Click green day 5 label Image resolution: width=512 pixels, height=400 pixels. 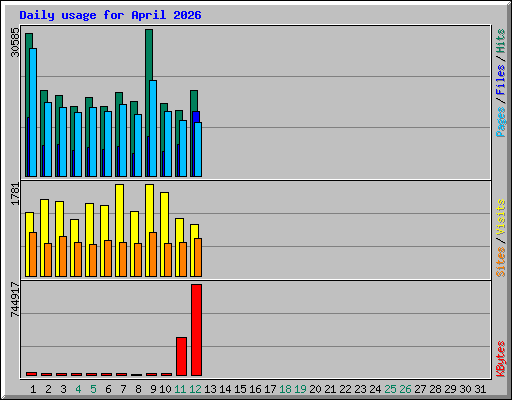point(93,389)
